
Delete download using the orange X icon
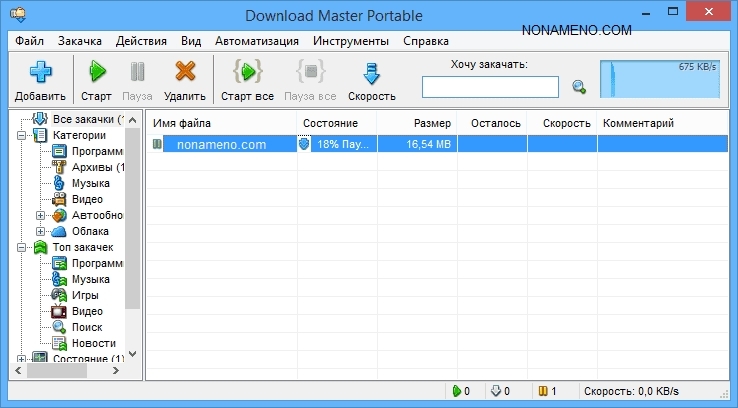(x=185, y=72)
